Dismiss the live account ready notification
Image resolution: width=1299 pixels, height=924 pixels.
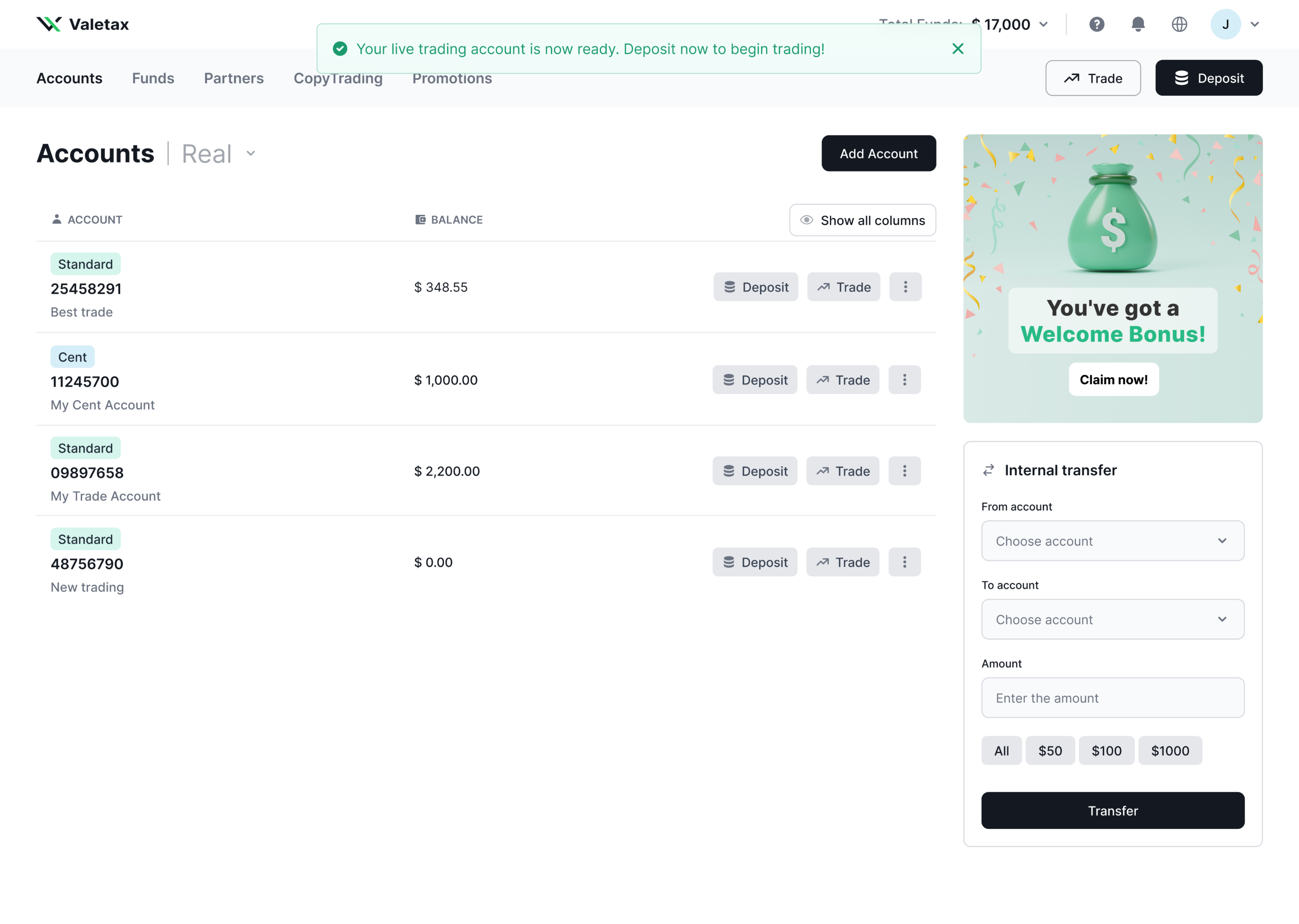click(957, 49)
